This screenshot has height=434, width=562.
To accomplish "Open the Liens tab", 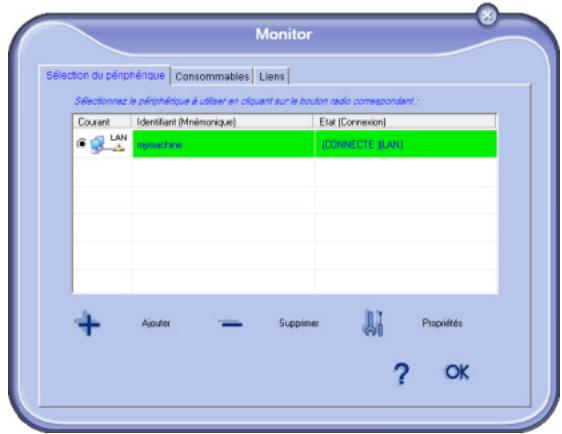I will [x=272, y=76].
